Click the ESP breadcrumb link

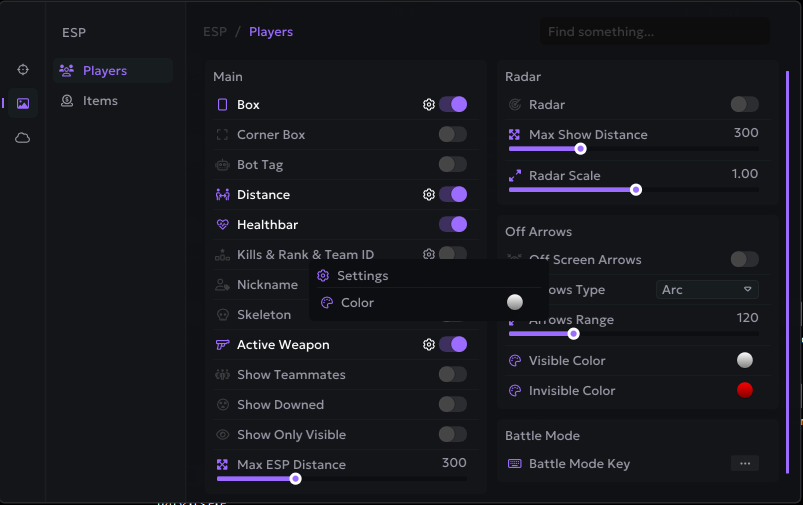pos(215,32)
